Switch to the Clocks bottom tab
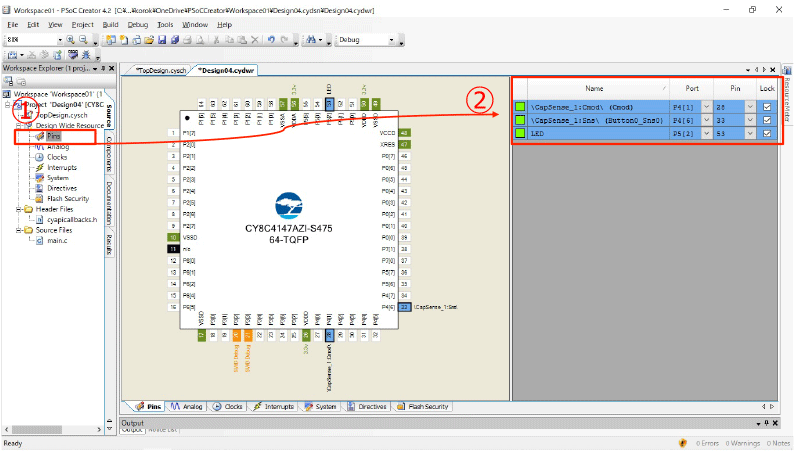 pyautogui.click(x=228, y=407)
